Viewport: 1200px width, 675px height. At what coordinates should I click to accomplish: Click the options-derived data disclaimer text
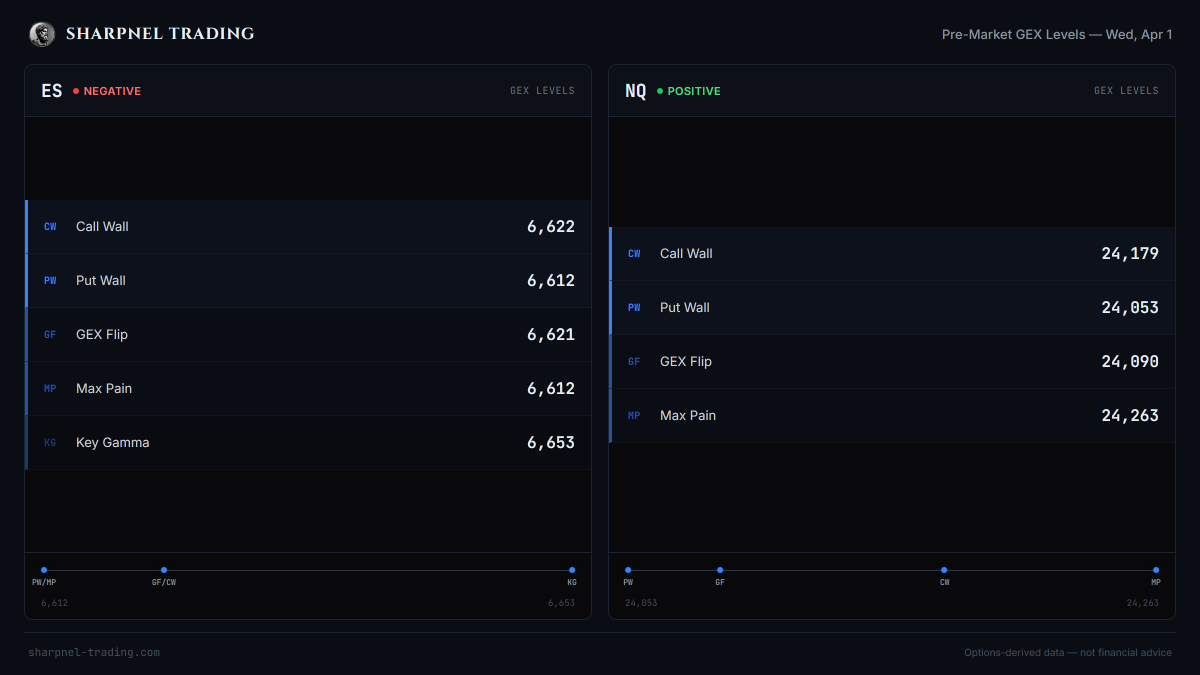pyautogui.click(x=1068, y=653)
